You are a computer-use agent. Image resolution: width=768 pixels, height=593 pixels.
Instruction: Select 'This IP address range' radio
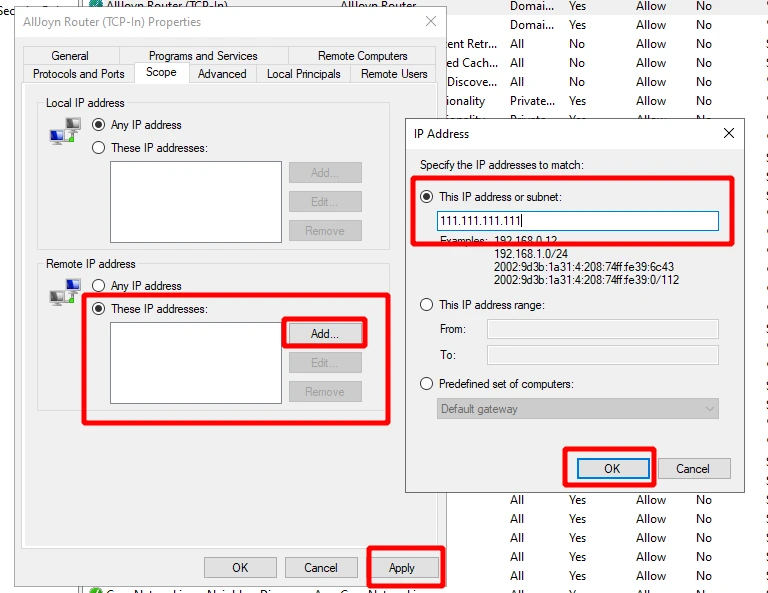[x=427, y=305]
